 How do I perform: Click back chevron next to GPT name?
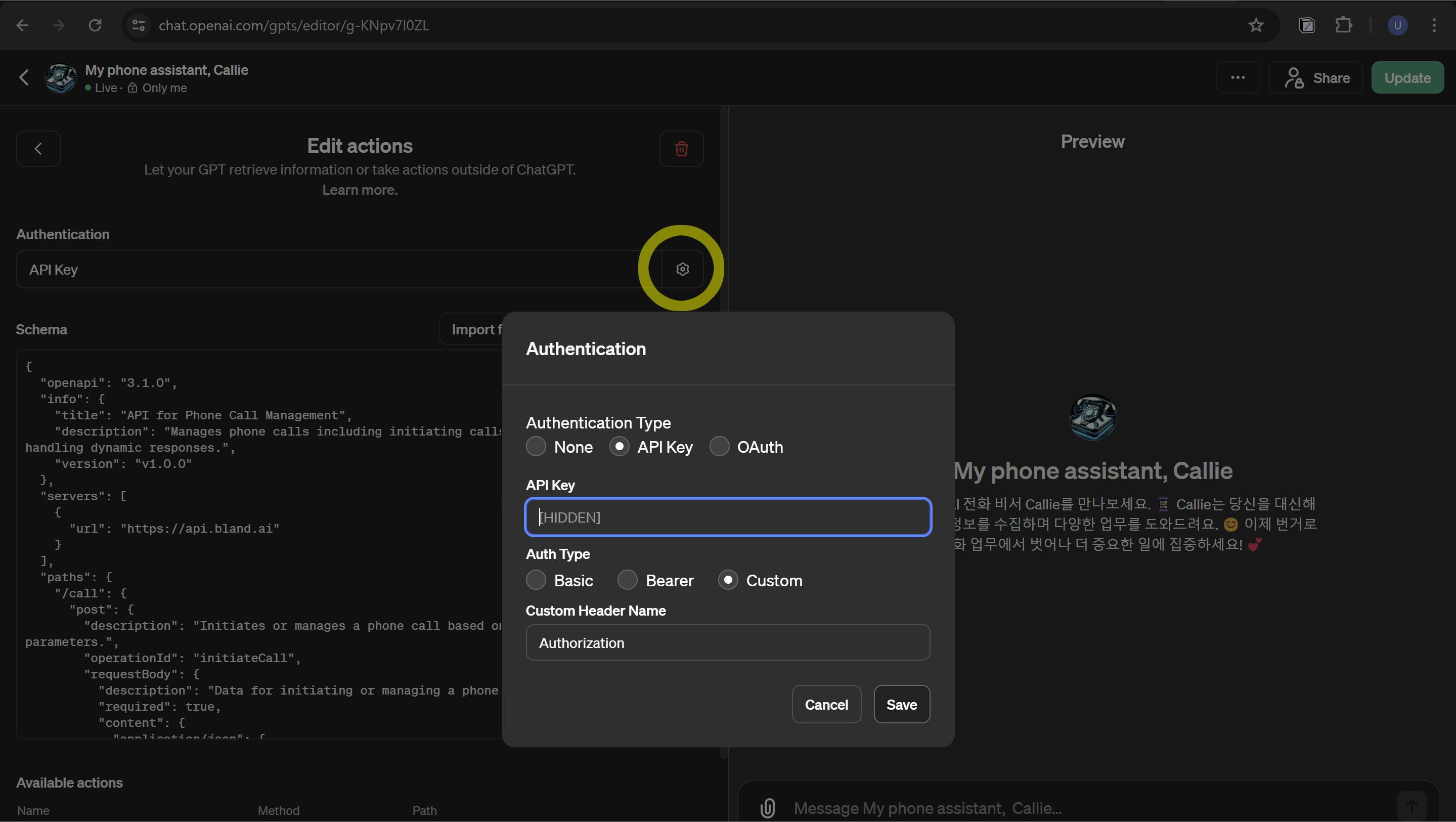tap(24, 77)
